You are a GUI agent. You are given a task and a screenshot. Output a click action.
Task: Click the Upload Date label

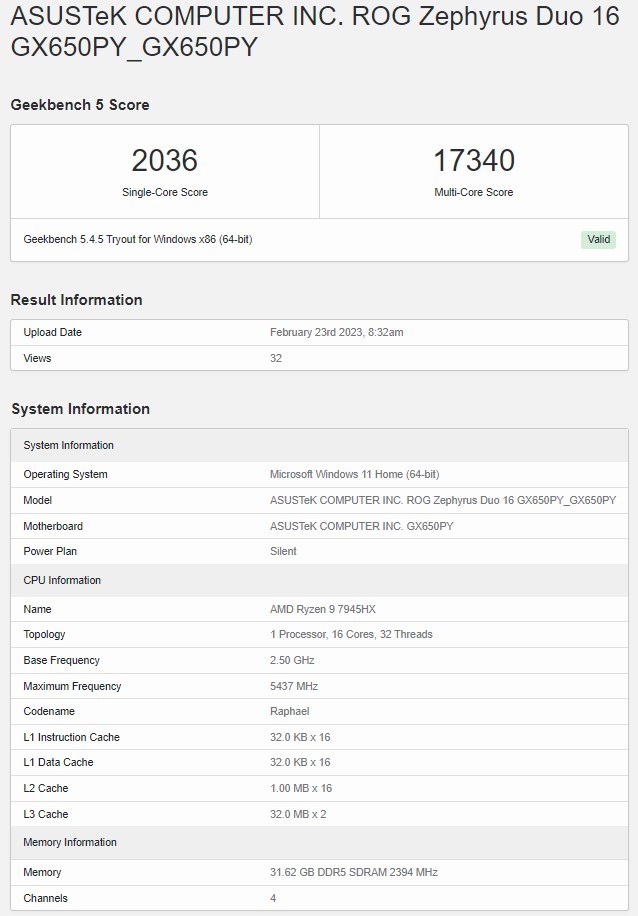(x=53, y=332)
